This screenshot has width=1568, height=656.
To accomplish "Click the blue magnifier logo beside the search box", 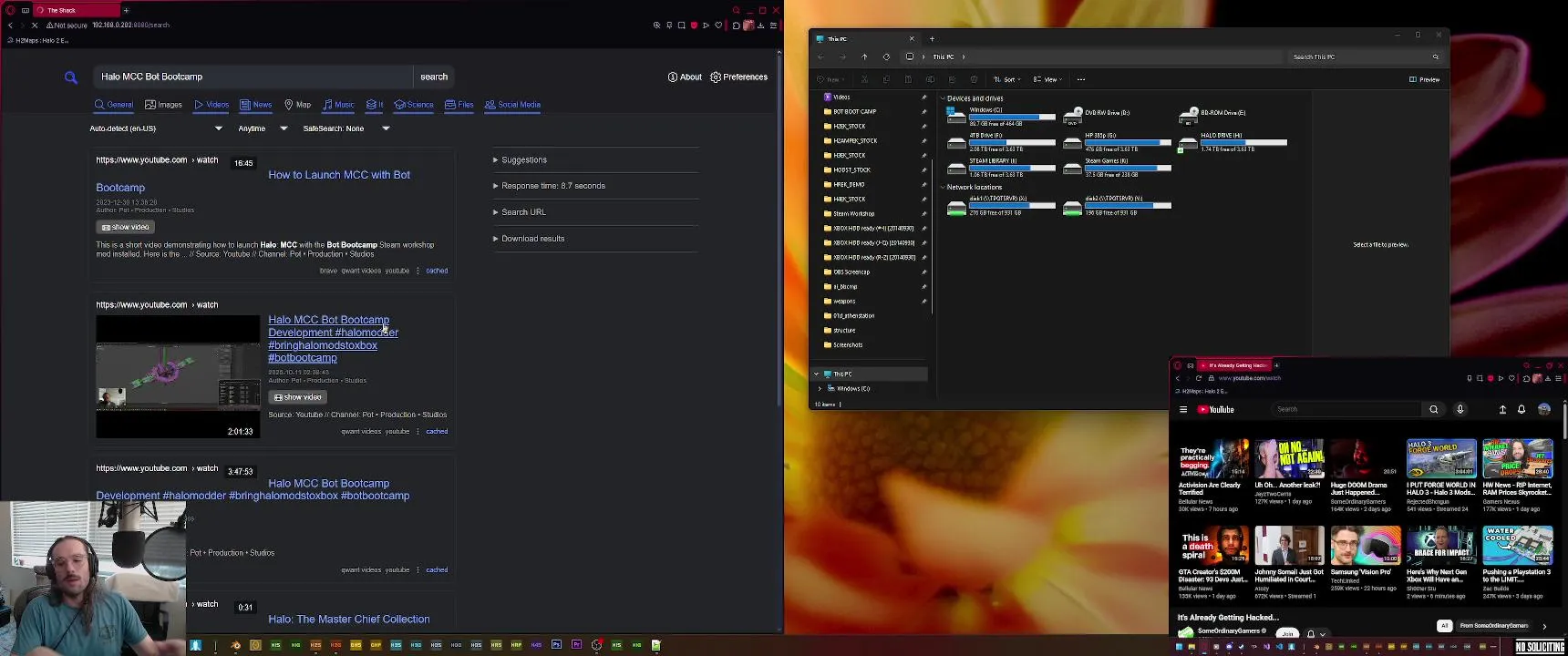I will coord(71,77).
